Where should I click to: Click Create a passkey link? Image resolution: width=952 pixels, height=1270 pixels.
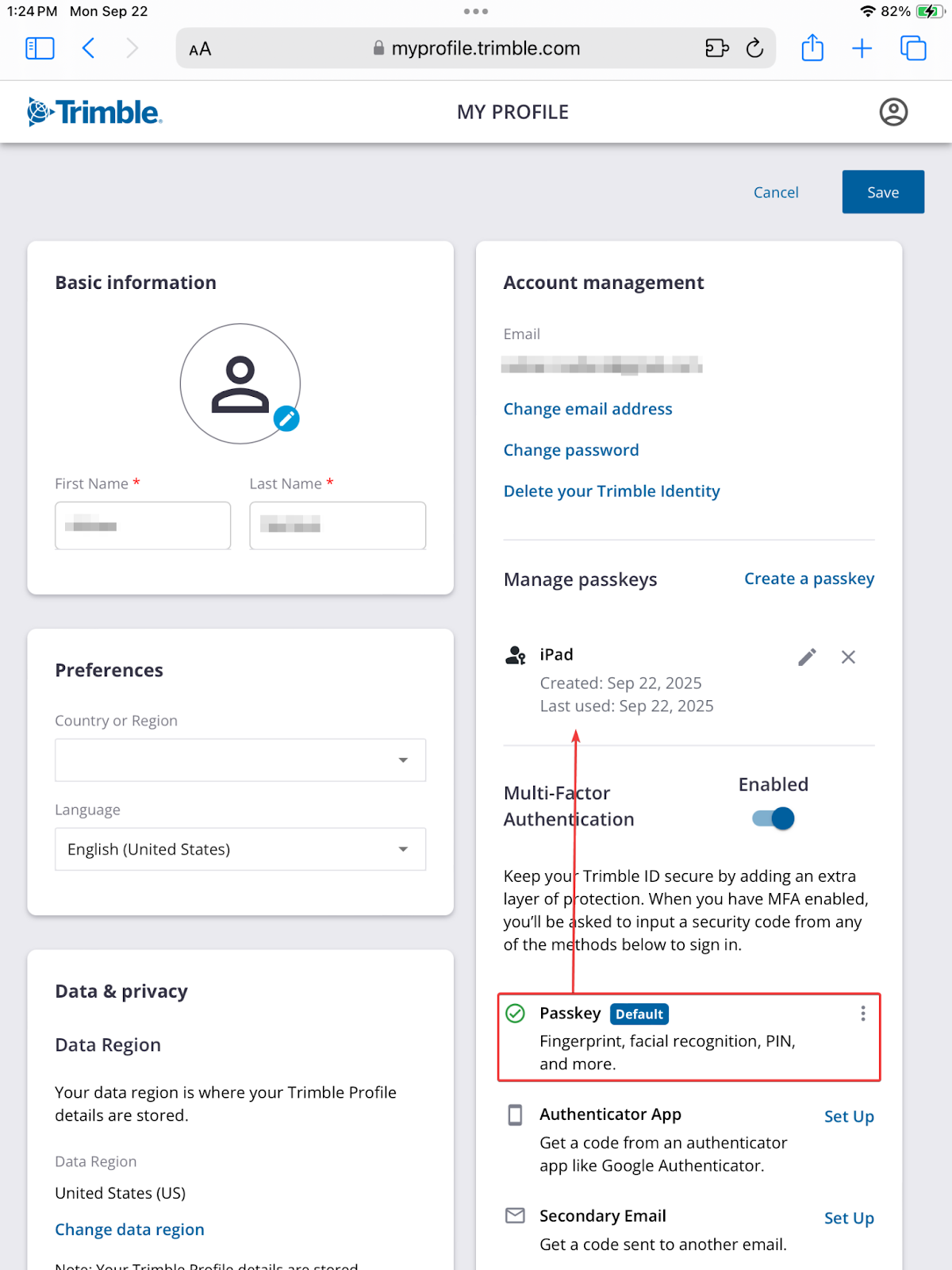[x=809, y=579]
